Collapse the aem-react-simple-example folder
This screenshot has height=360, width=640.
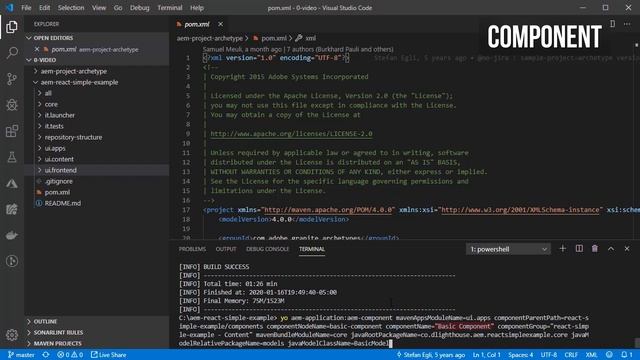pyautogui.click(x=36, y=82)
